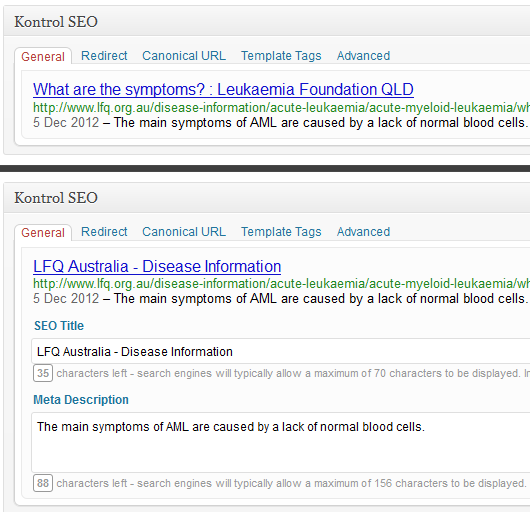Open the Redirect tab in top panel
This screenshot has height=512, width=530.
click(104, 56)
